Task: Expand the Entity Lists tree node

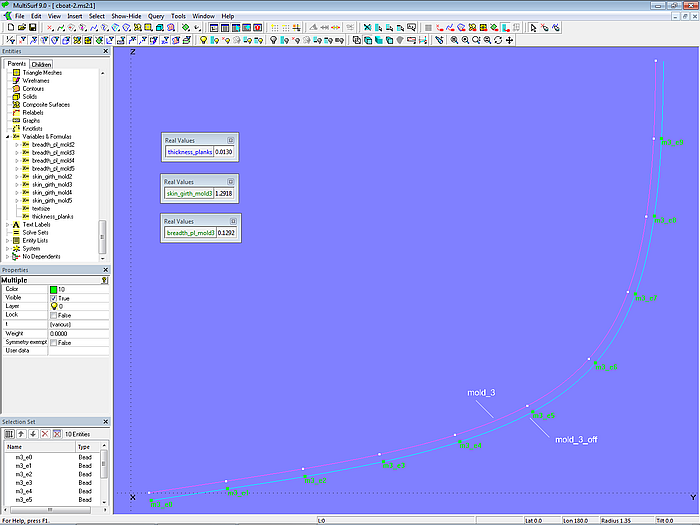Action: point(8,240)
